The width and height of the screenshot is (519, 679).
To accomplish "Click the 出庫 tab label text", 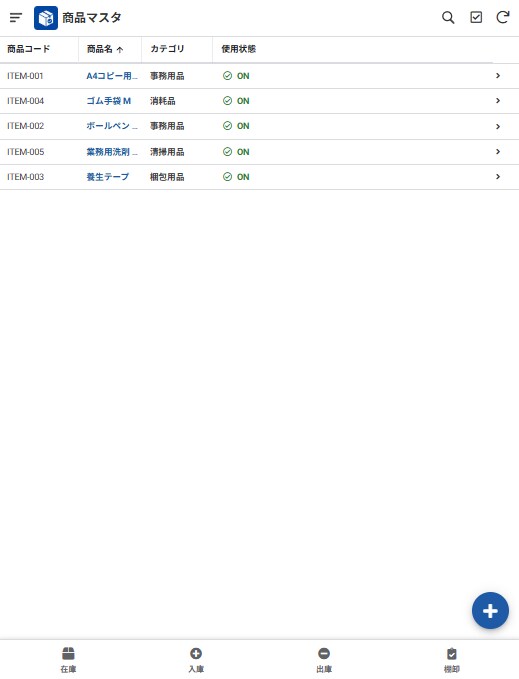I will click(324, 669).
